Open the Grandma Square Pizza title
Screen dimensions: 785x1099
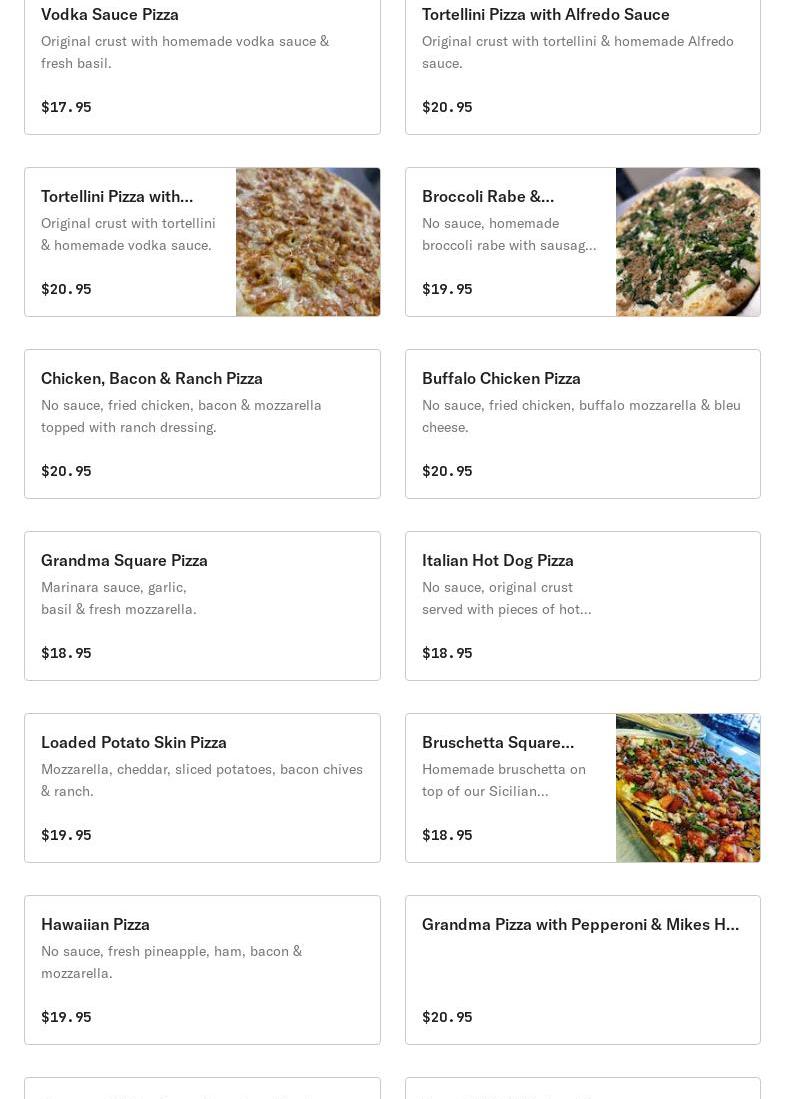(124, 560)
